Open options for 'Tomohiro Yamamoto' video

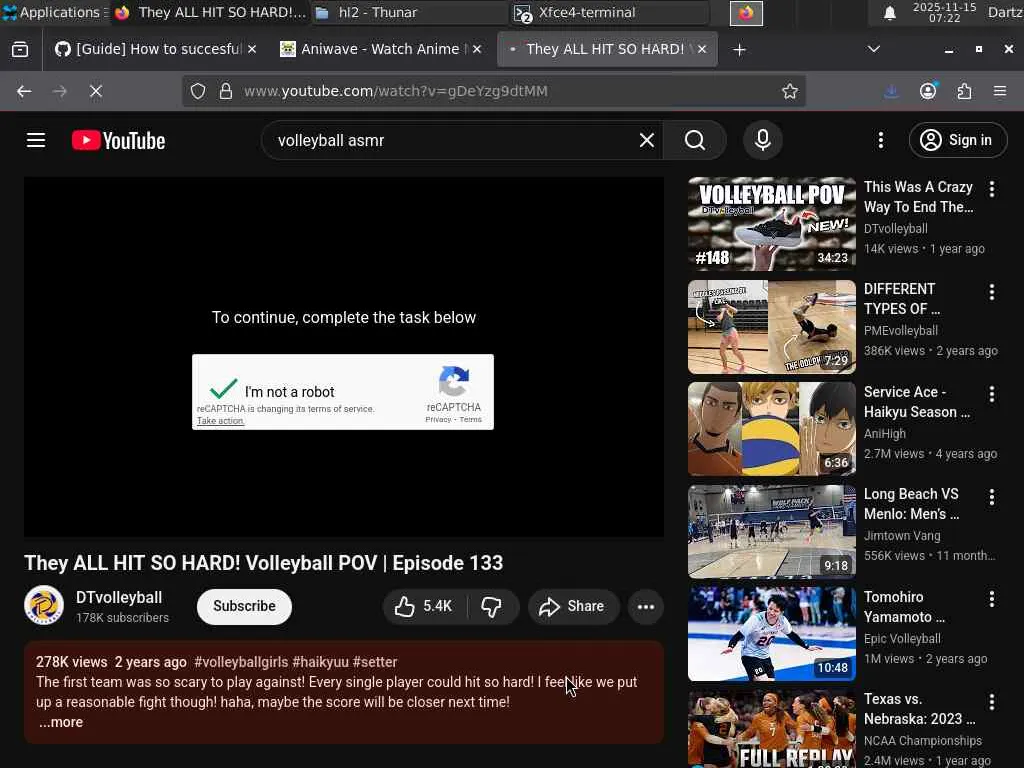(991, 600)
